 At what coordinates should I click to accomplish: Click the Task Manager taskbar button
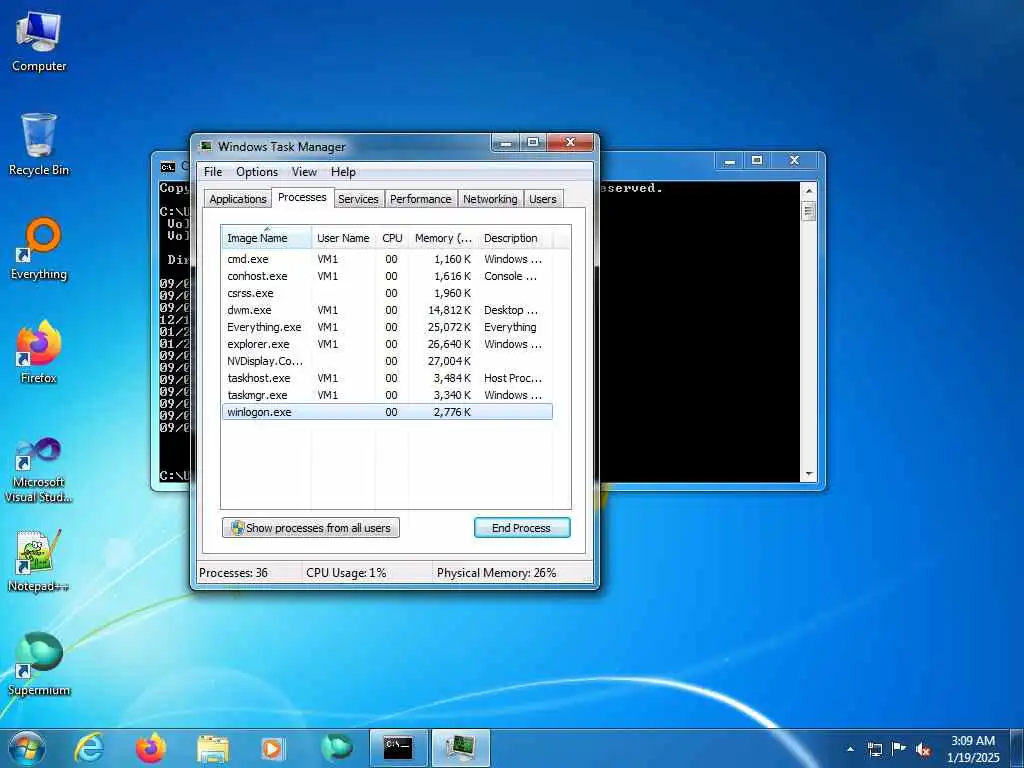pos(460,748)
